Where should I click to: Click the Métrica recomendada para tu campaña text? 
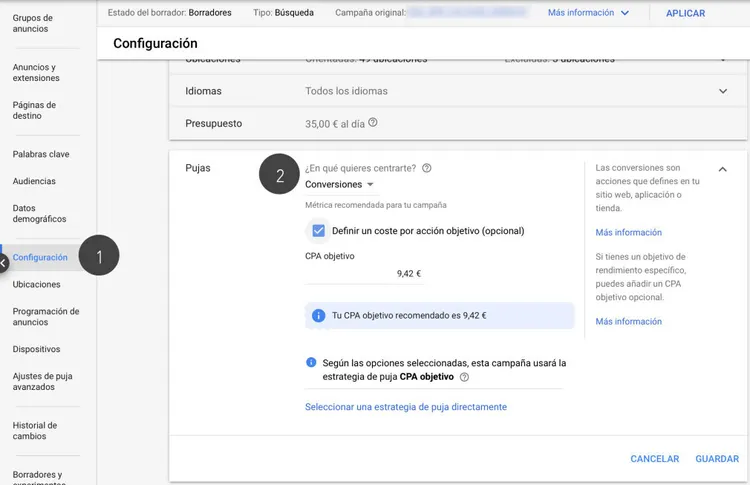click(x=375, y=205)
